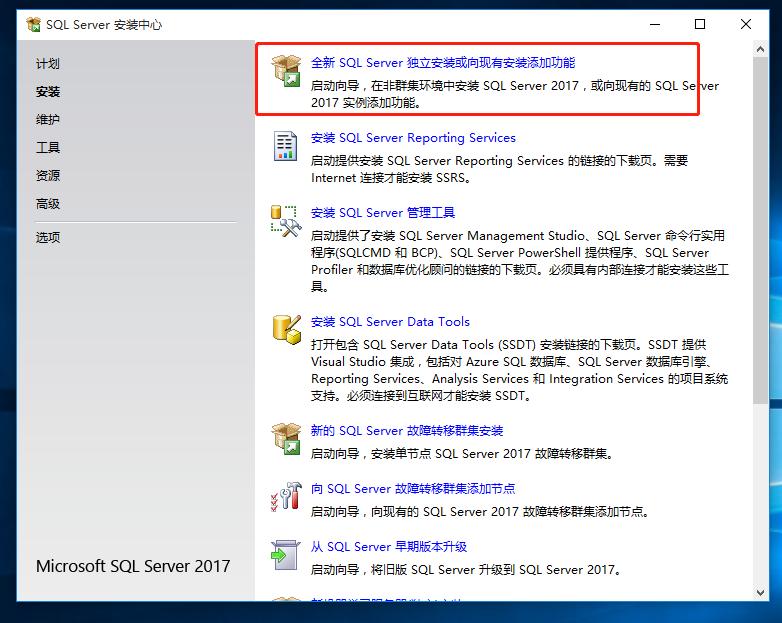Open the 选项 page

(47, 237)
